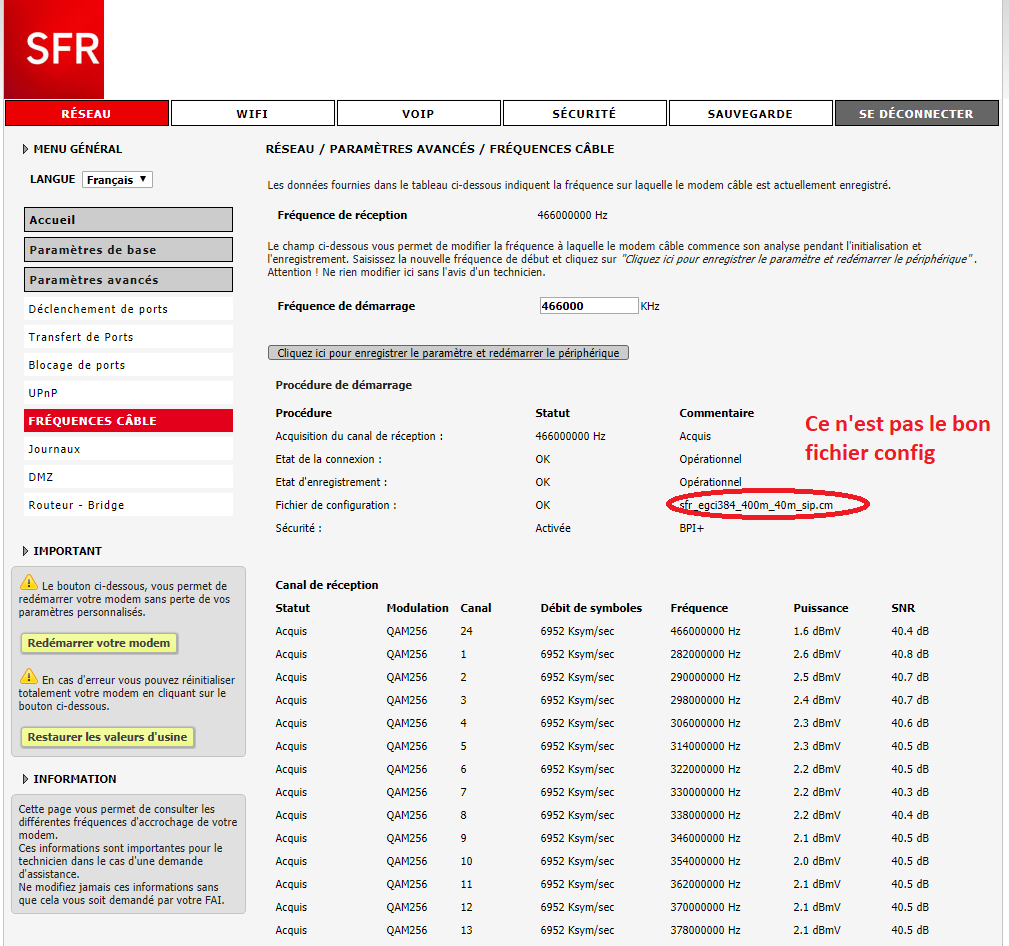Screen dimensions: 1009x946
Task: Open Paramètres avancés menu
Action: (x=128, y=280)
